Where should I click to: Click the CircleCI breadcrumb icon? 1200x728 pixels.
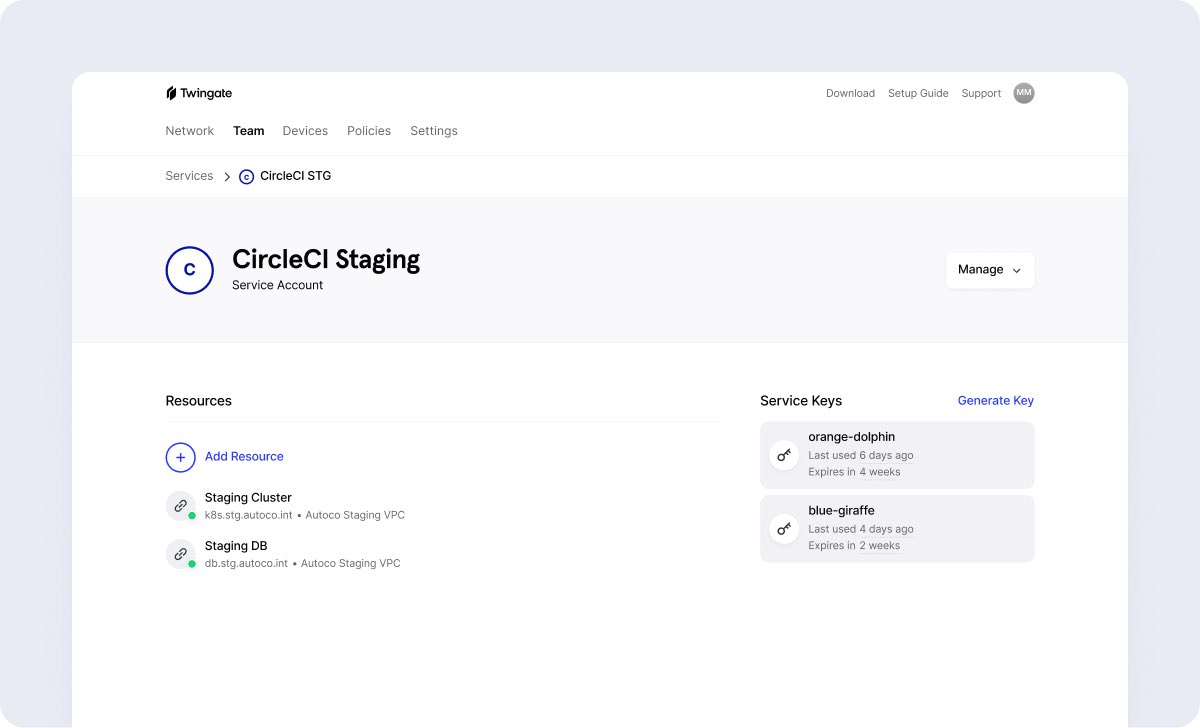coord(247,177)
